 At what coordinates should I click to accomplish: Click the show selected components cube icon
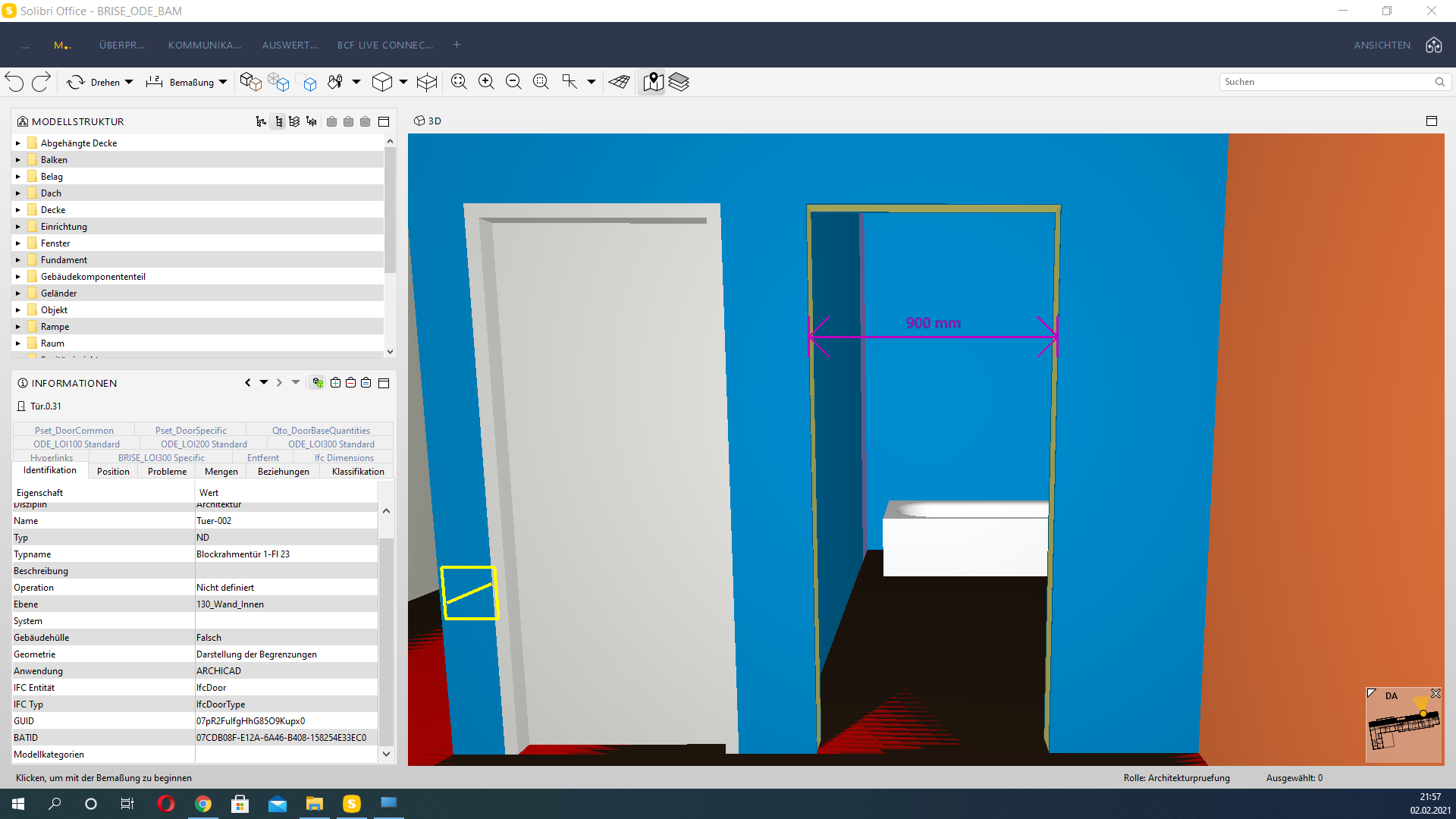(x=251, y=82)
